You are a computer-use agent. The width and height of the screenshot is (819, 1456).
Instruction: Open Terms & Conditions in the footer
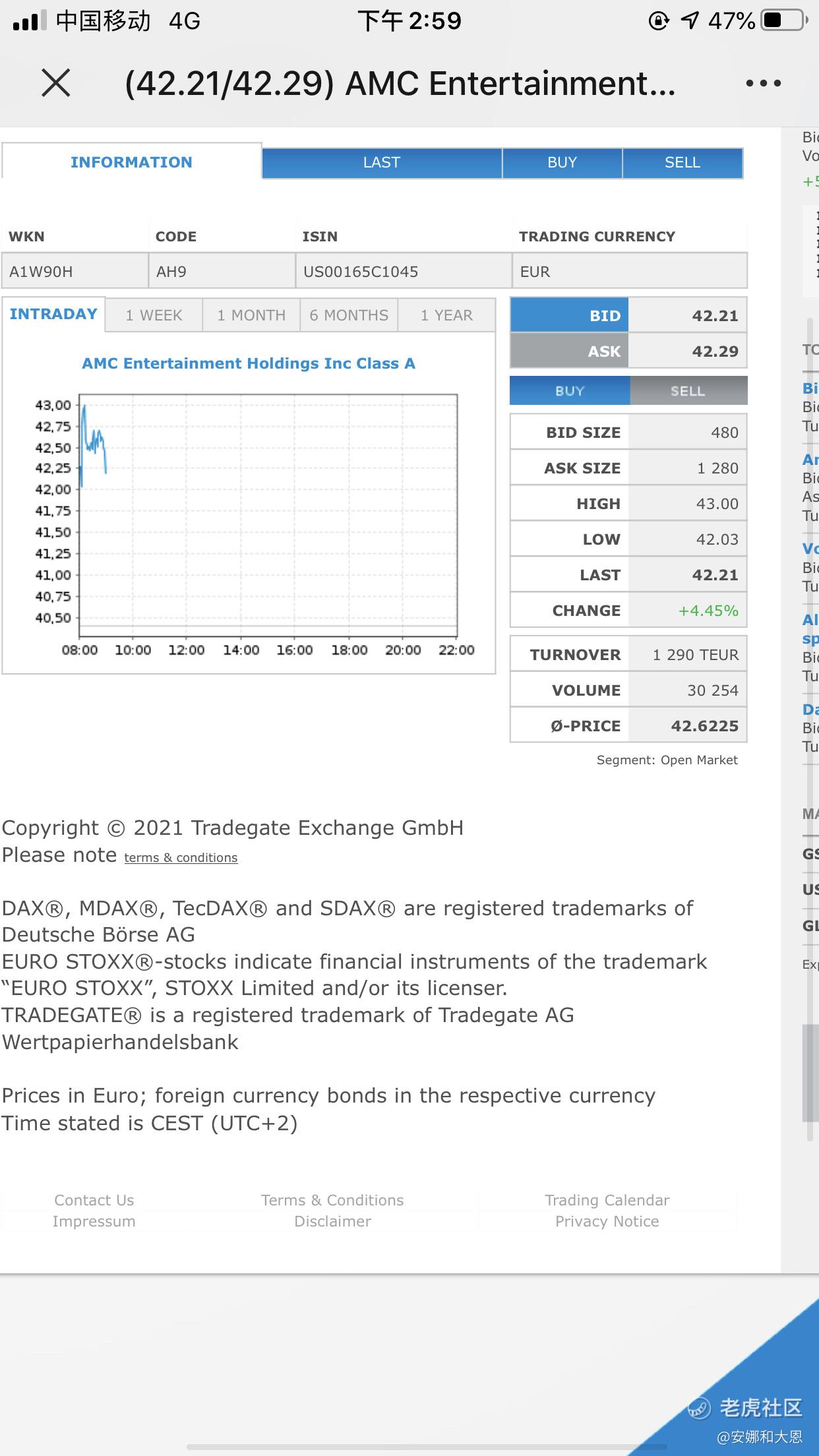point(332,1199)
